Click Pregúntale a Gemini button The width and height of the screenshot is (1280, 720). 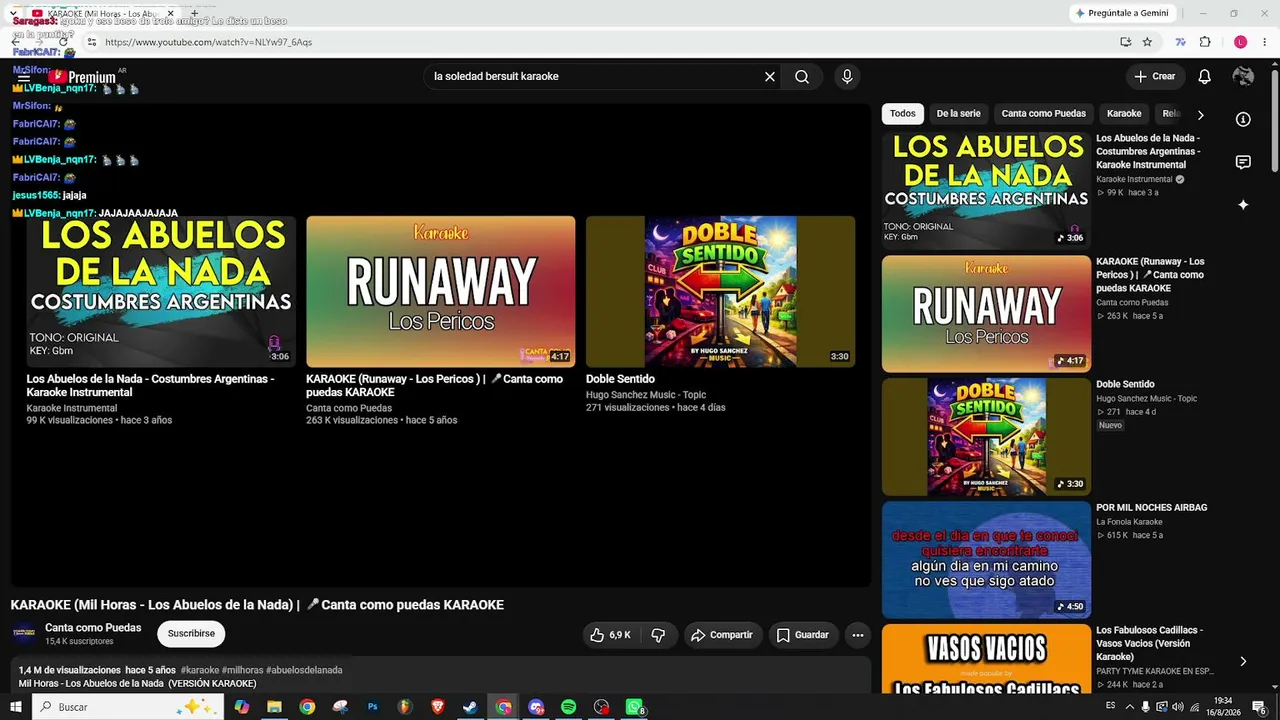pos(1121,13)
